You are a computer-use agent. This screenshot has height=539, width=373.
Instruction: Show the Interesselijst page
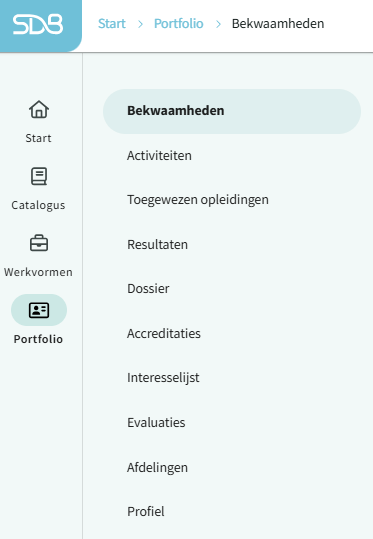coord(232,378)
